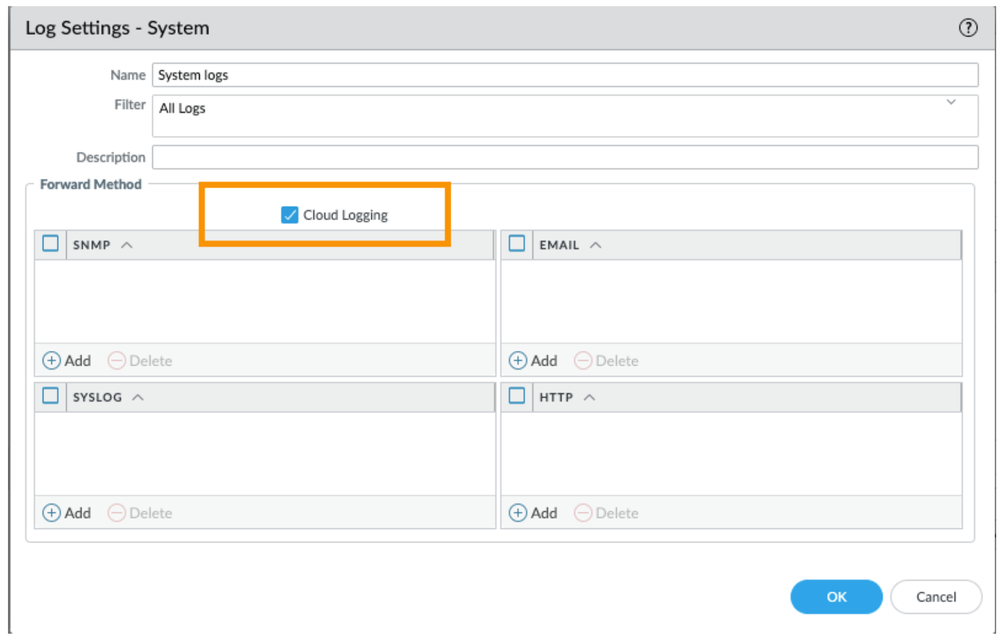Focus the Description input field
Viewport: 999px width, 635px height.
(565, 157)
